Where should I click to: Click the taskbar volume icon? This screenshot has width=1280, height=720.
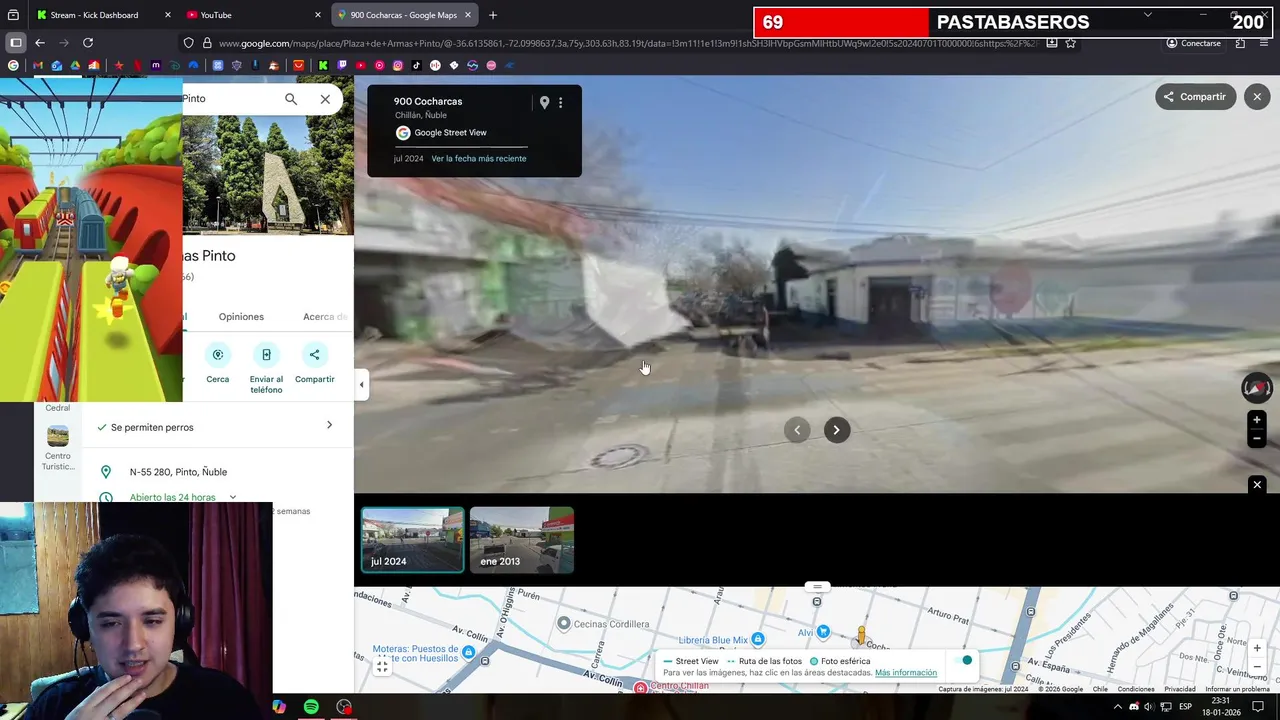[x=1149, y=707]
